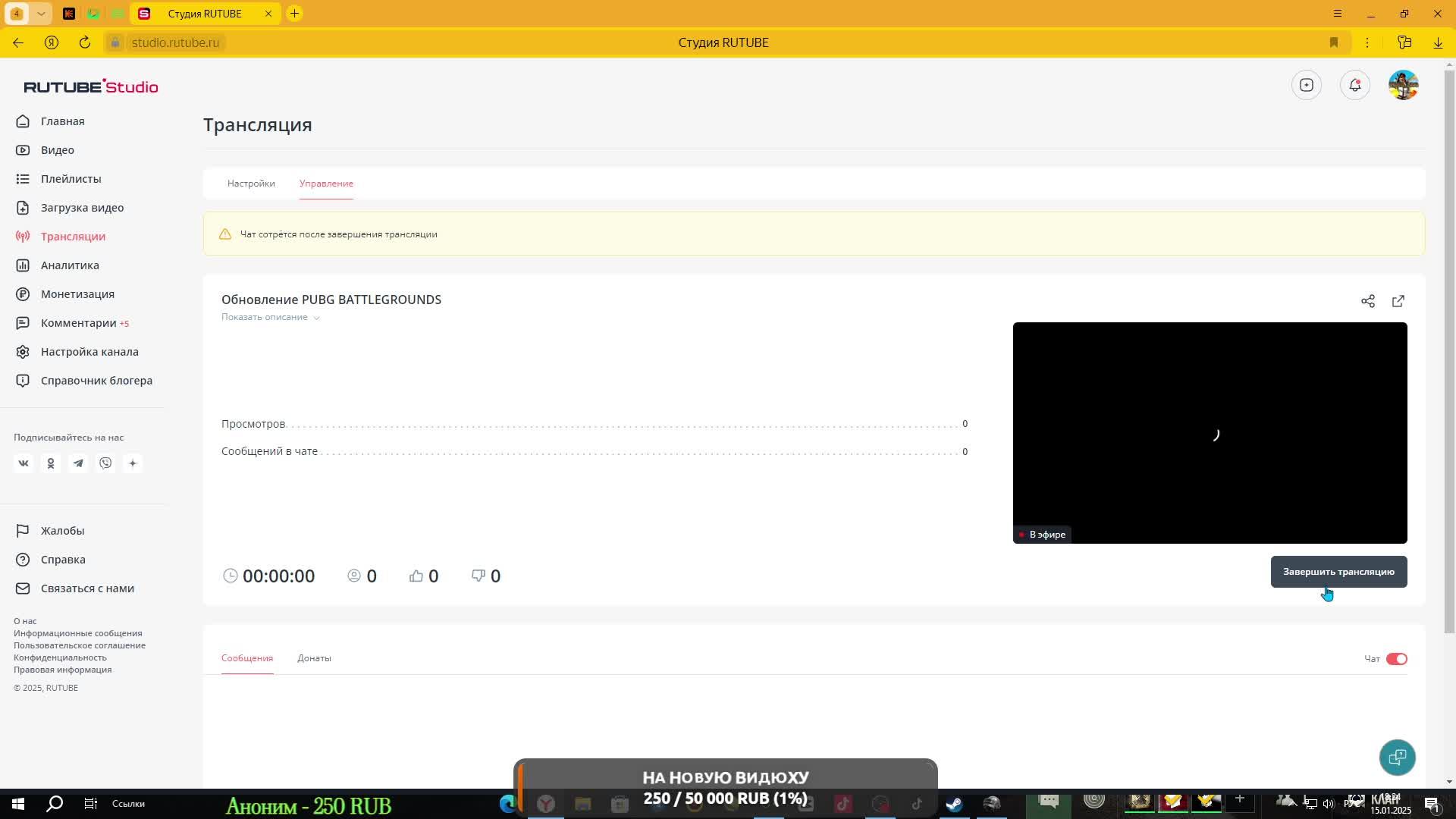Open the Правовая информация footer link
The image size is (1456, 819).
pyautogui.click(x=62, y=670)
